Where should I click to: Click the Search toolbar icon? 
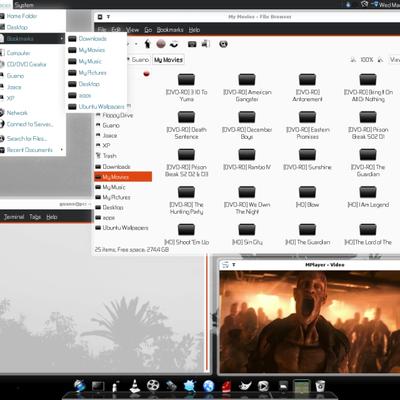tap(223, 44)
